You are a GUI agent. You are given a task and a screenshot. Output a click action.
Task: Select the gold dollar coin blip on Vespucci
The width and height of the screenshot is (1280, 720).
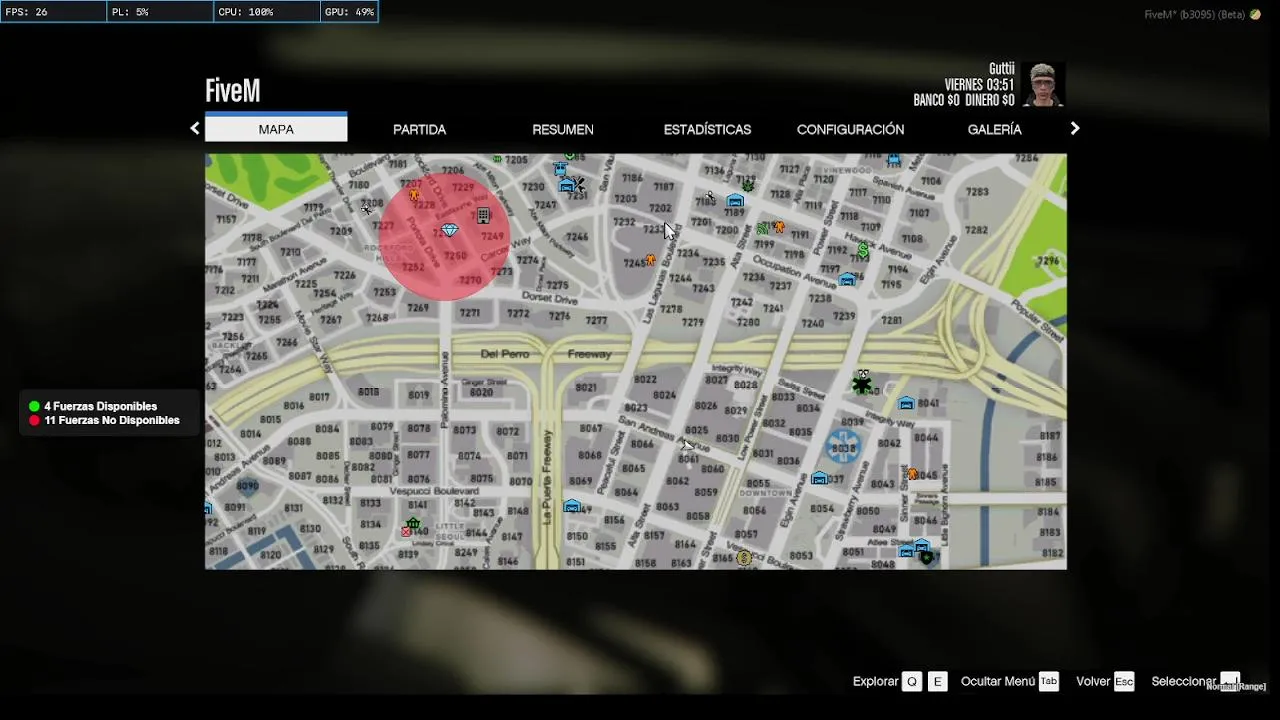pyautogui.click(x=744, y=558)
